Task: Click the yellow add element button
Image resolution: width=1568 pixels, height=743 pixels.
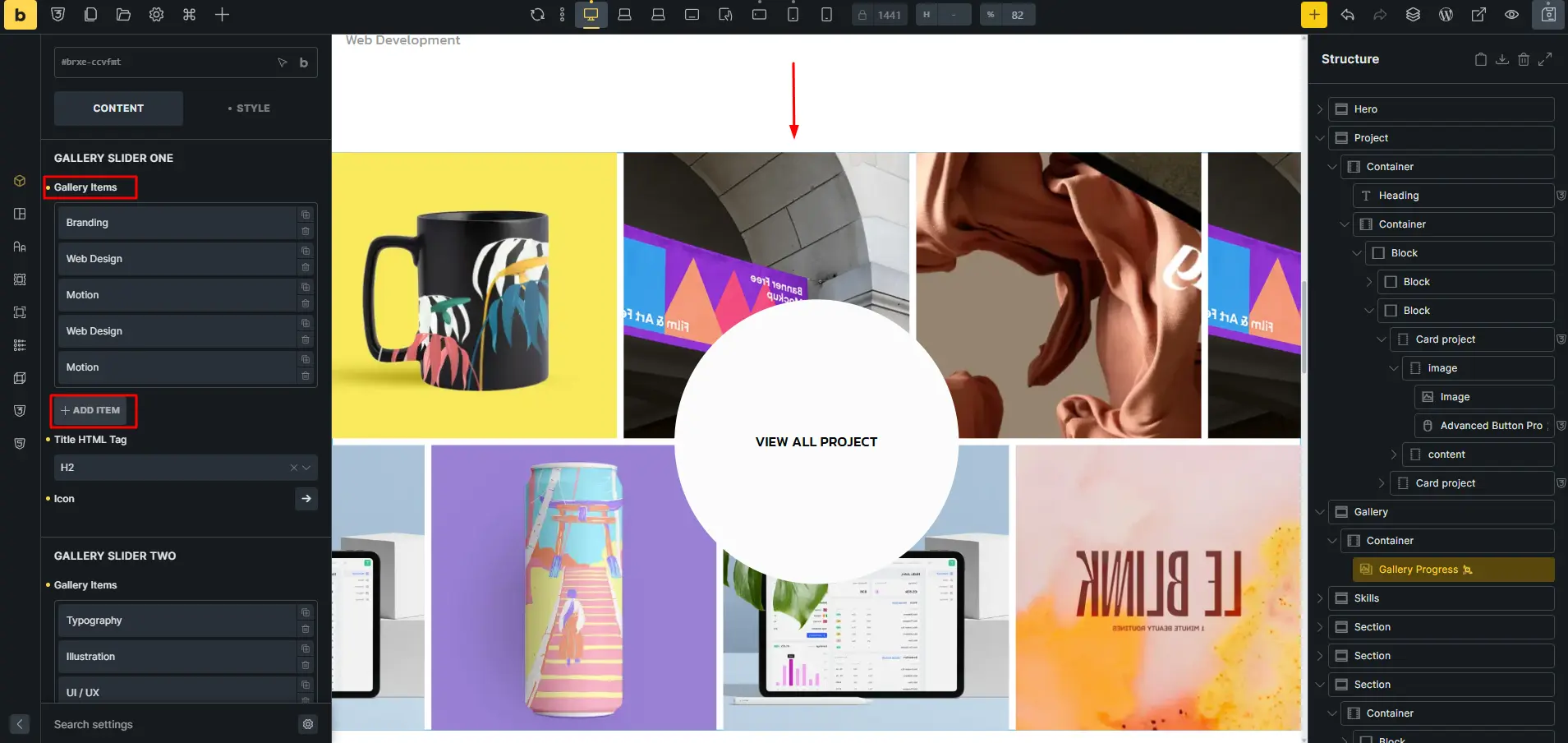Action: (x=1314, y=15)
